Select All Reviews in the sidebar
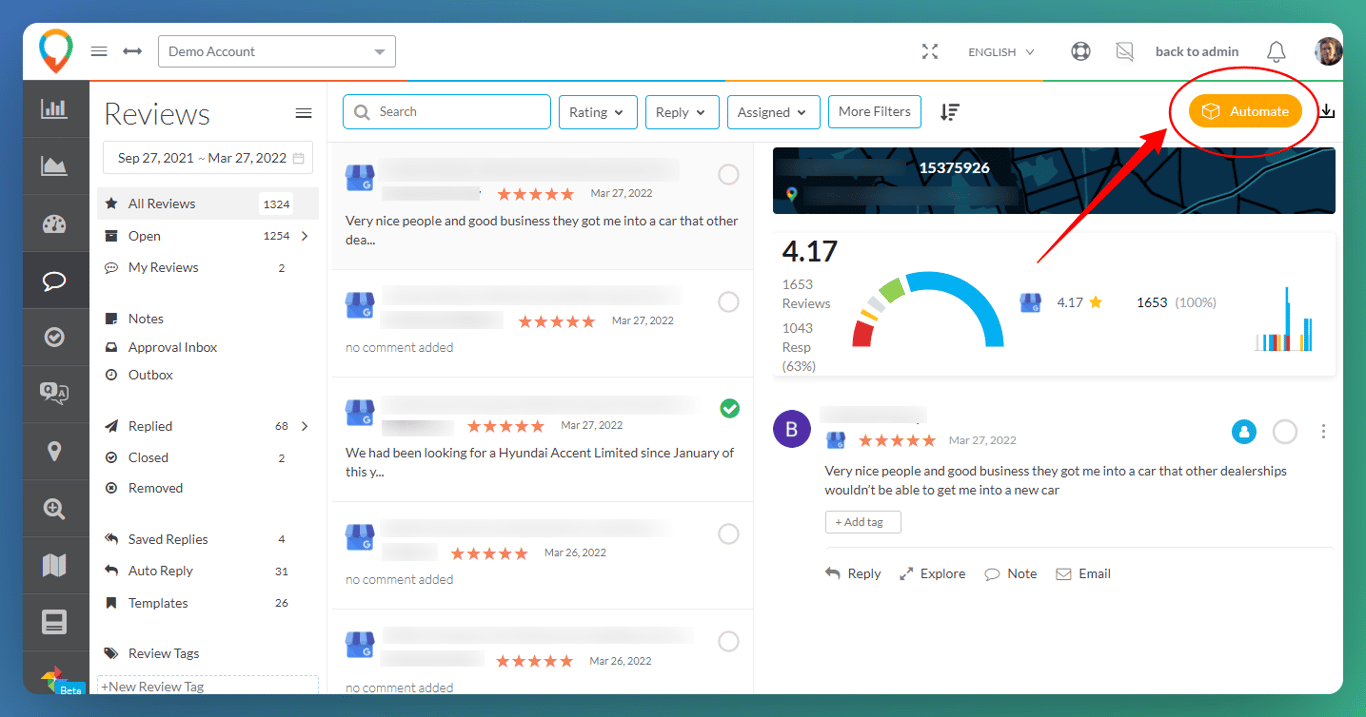This screenshot has height=717, width=1366. coord(208,204)
